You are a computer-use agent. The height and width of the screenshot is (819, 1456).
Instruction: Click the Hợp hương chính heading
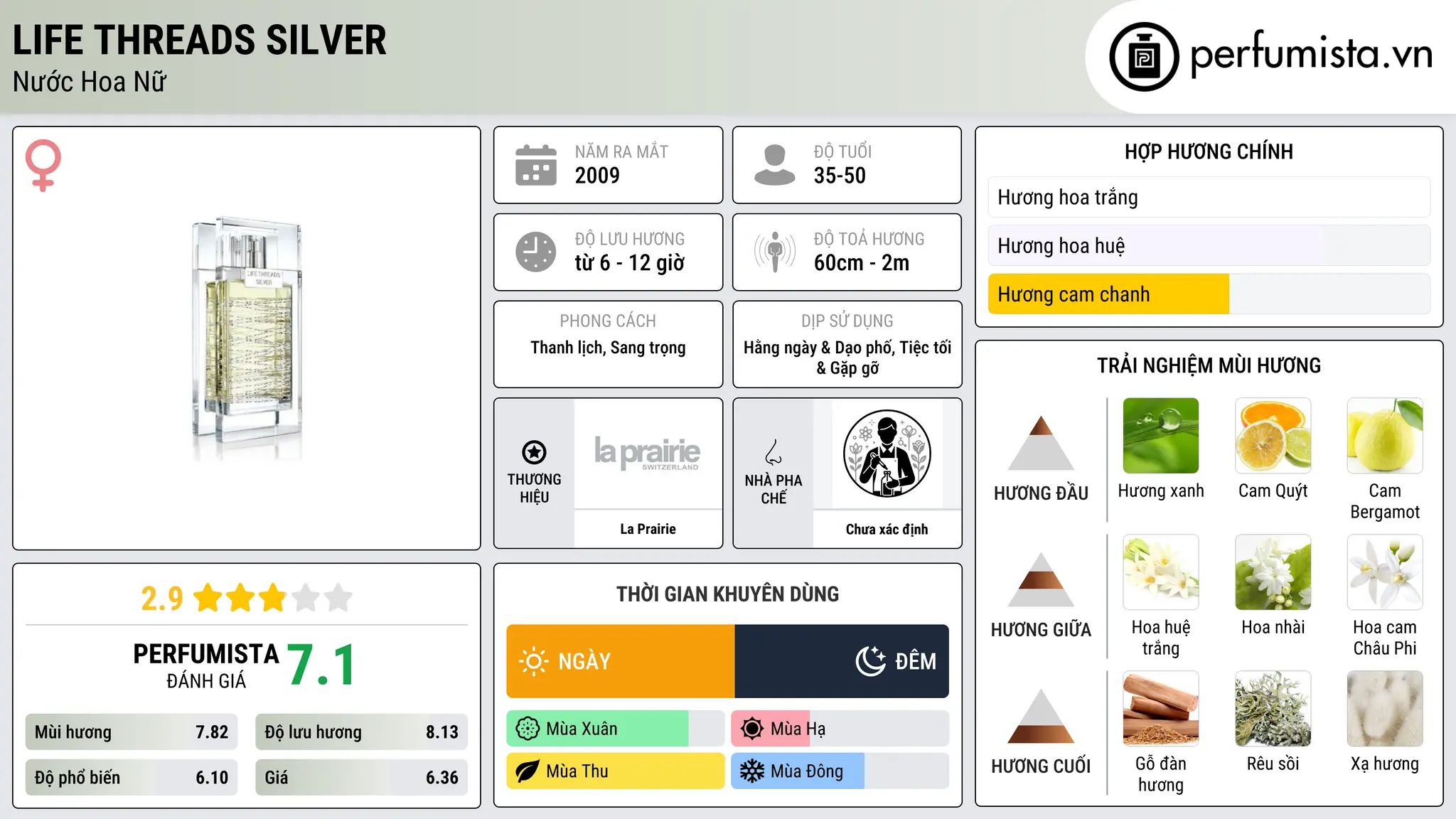(1209, 151)
